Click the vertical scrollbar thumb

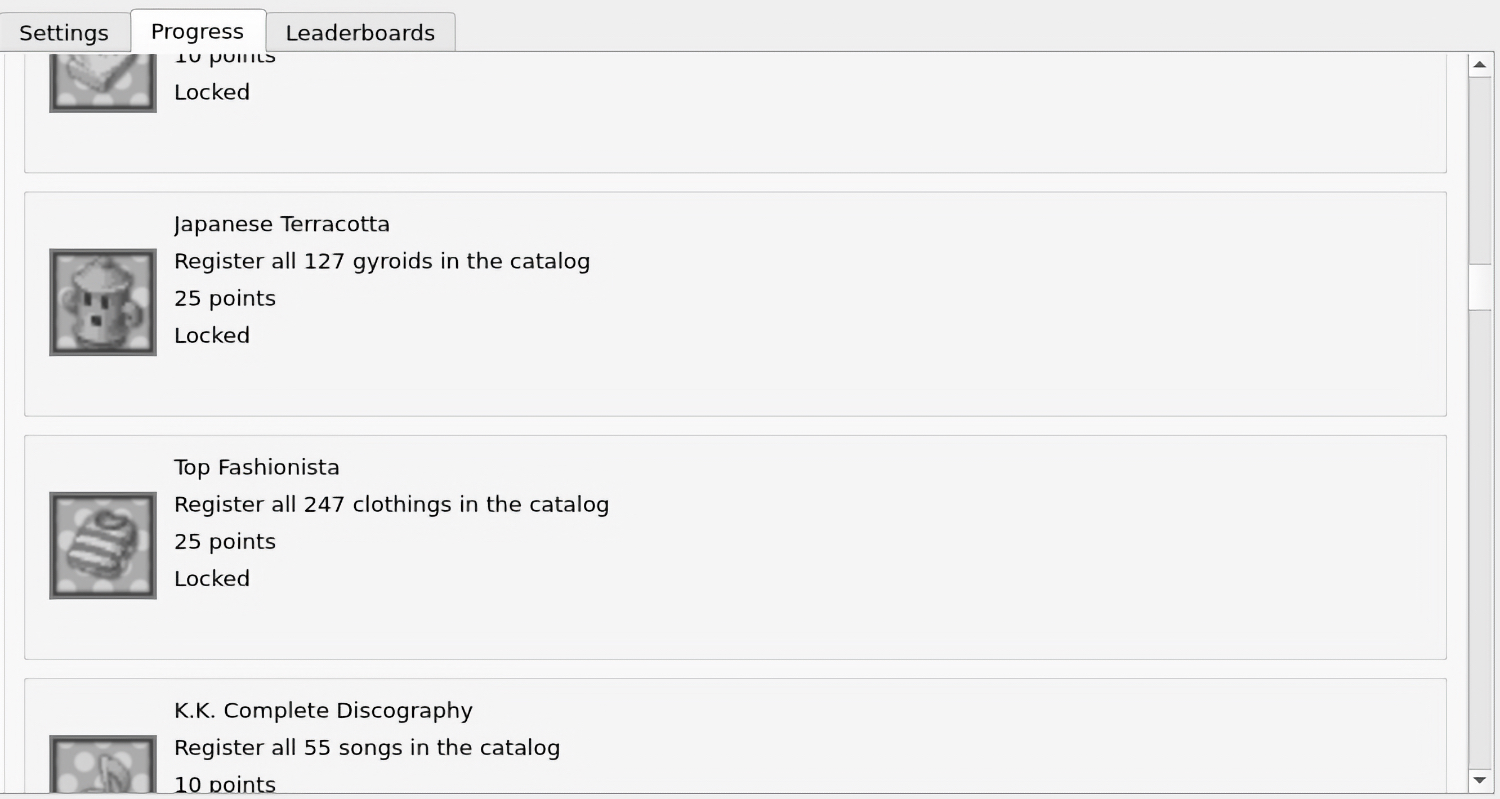(1480, 287)
